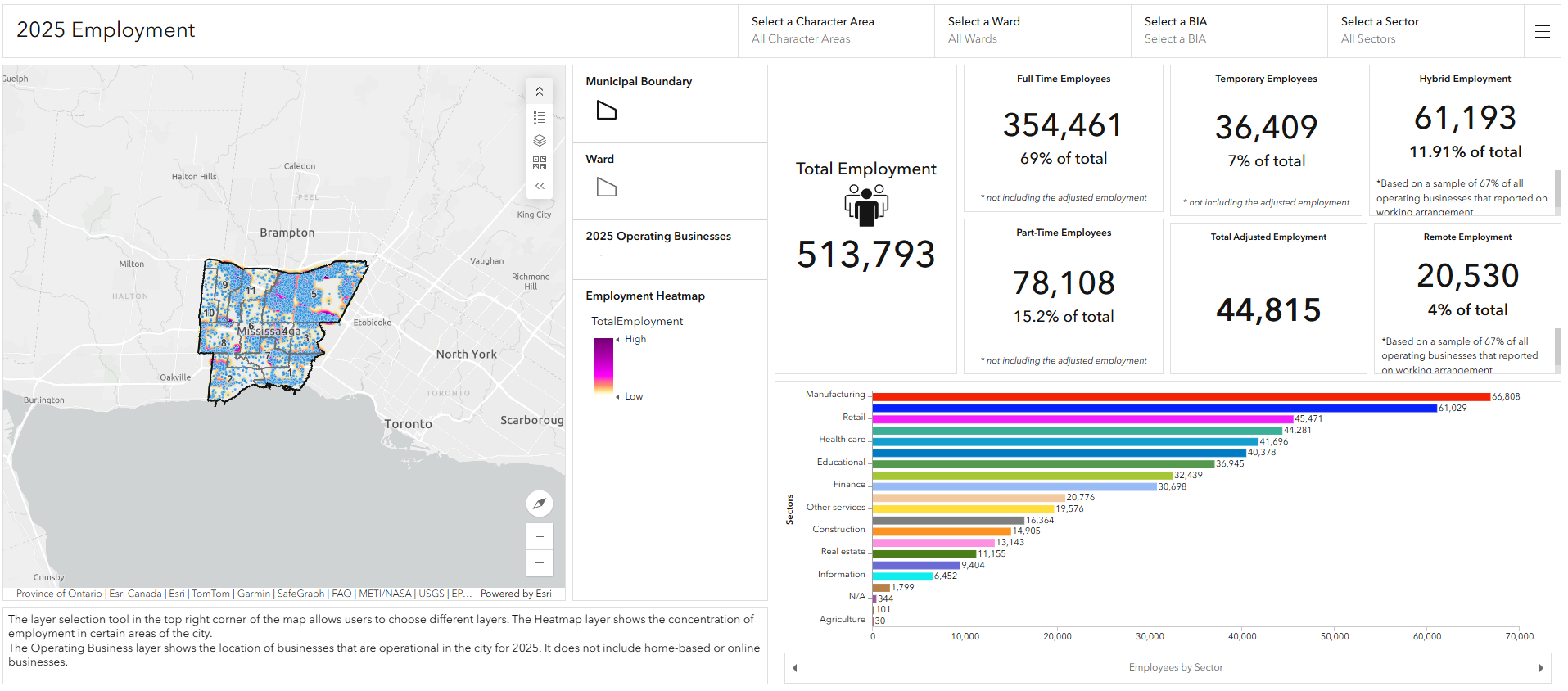The width and height of the screenshot is (1568, 691).
Task: Select the teal 44,281 bar in the chart
Action: pos(1078,431)
